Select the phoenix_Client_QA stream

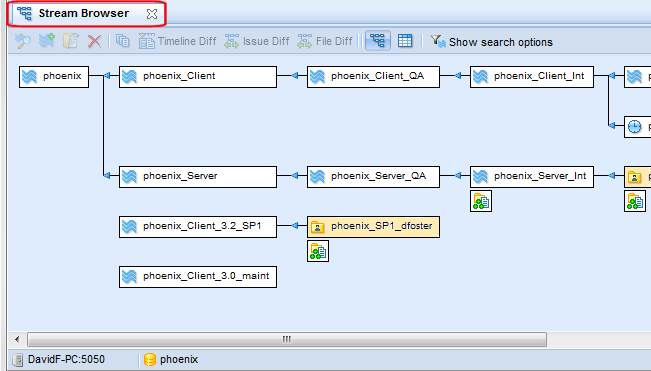point(373,76)
